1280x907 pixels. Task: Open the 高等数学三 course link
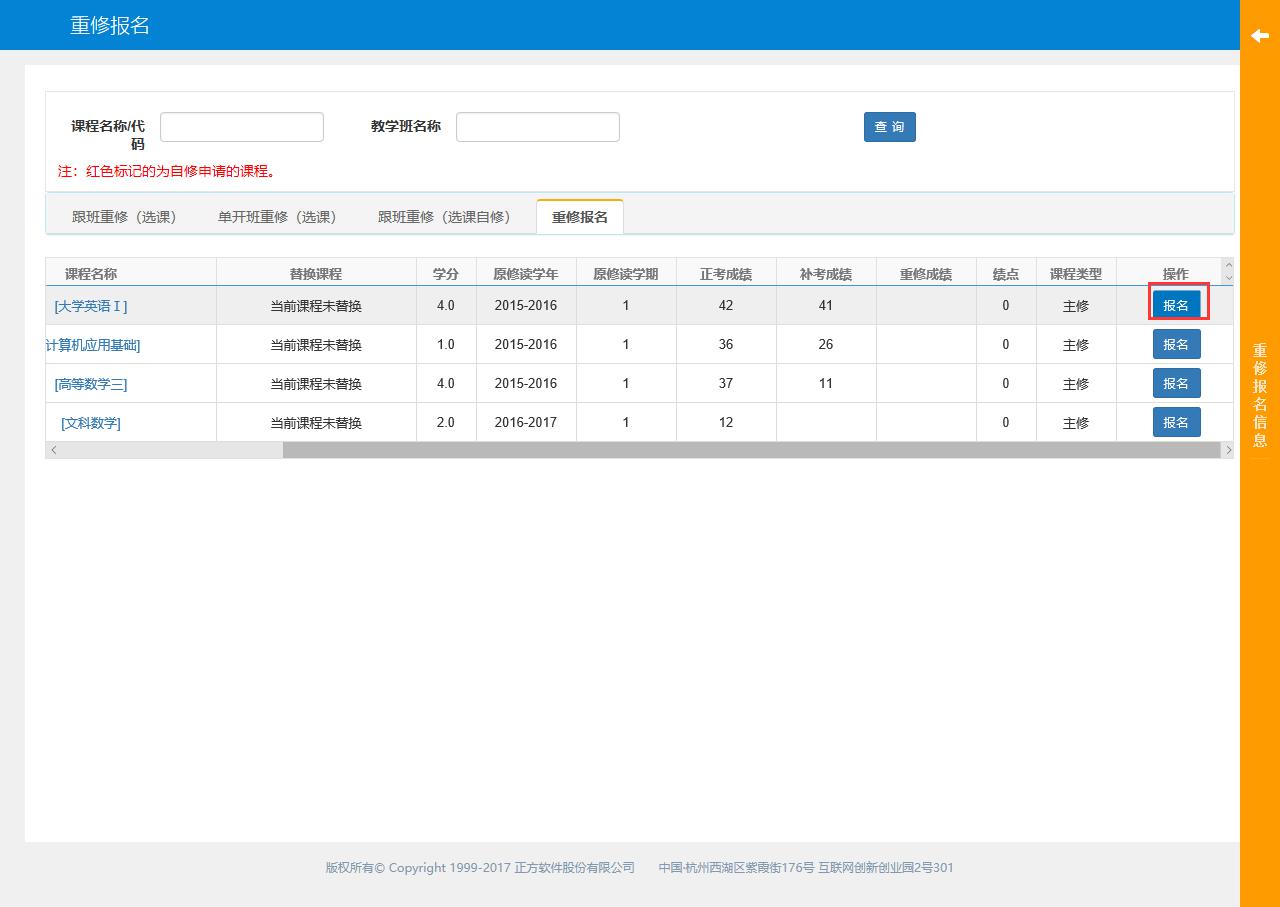[x=89, y=383]
